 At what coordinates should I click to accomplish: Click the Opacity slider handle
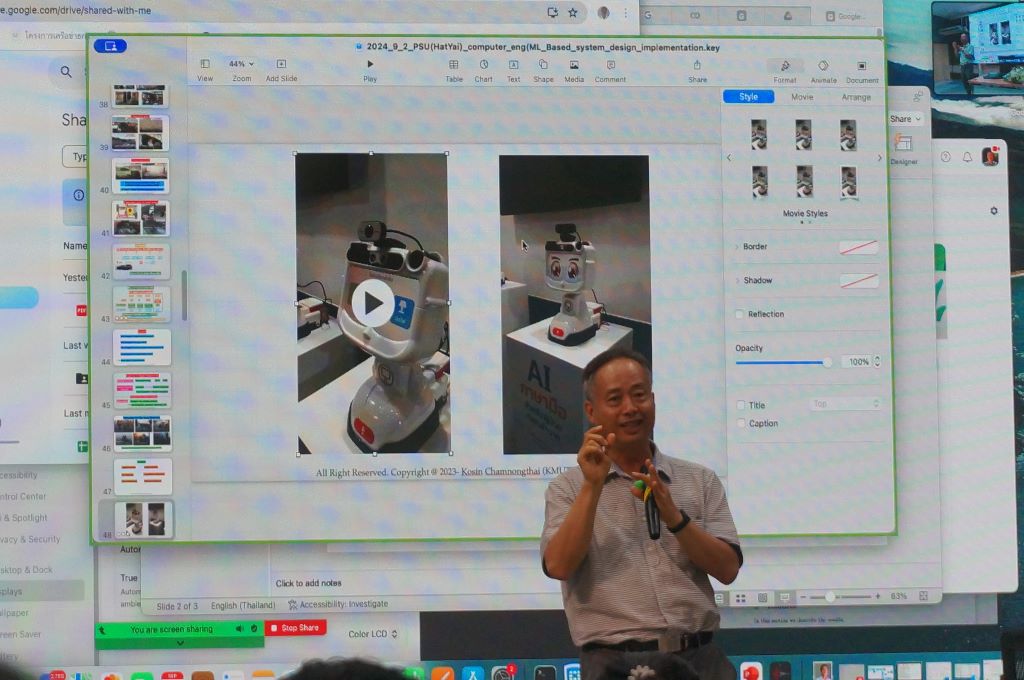[827, 362]
